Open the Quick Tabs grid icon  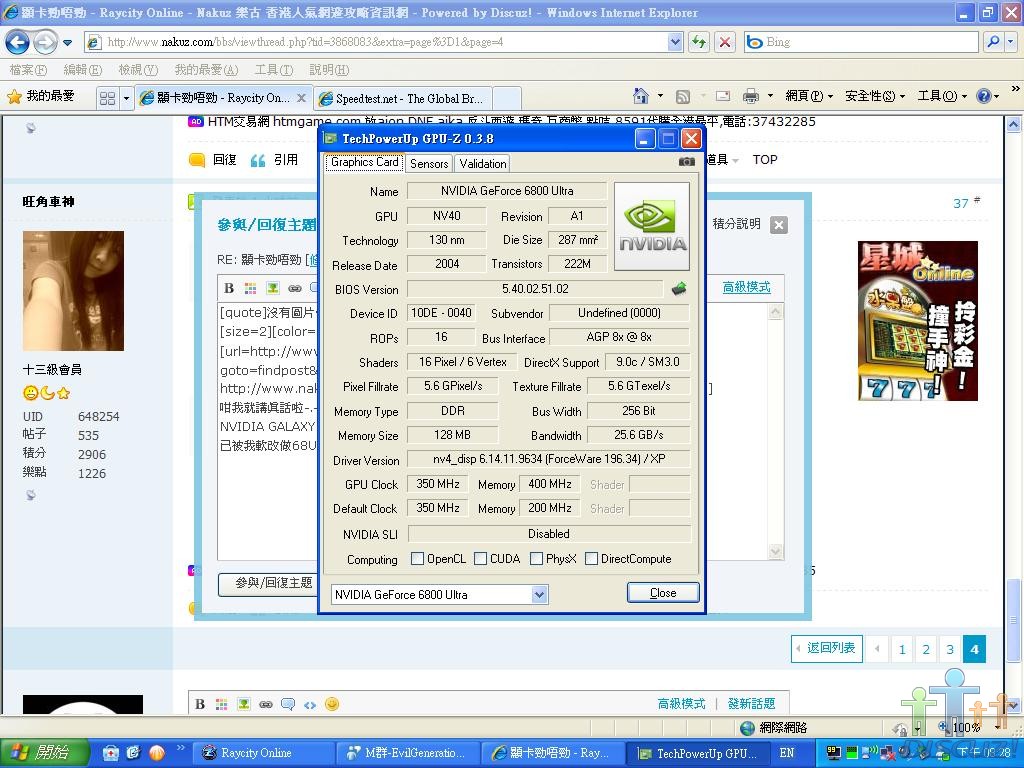(107, 99)
